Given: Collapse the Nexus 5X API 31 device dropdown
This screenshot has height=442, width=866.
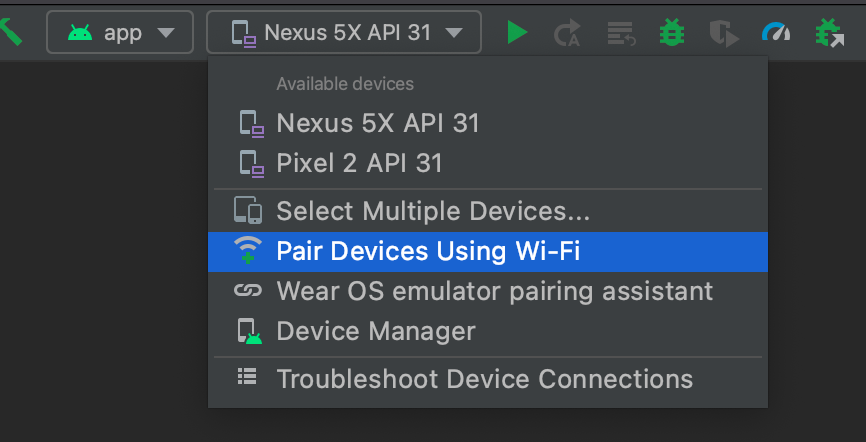Looking at the screenshot, I should pos(344,32).
